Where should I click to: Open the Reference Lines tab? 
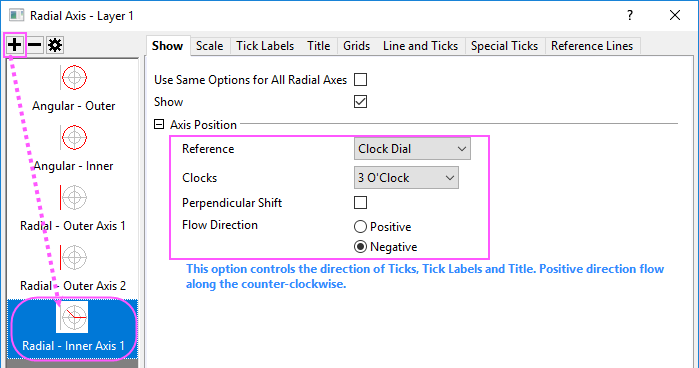pos(592,46)
